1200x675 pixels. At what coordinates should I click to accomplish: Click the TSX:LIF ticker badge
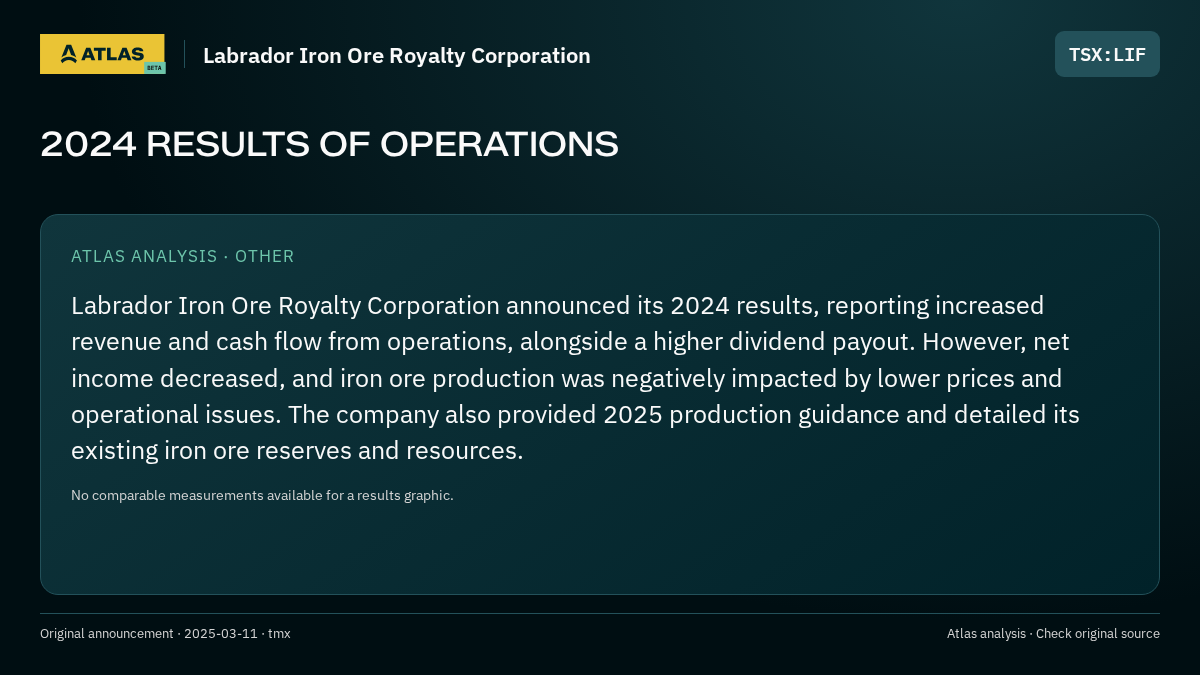[x=1107, y=54]
